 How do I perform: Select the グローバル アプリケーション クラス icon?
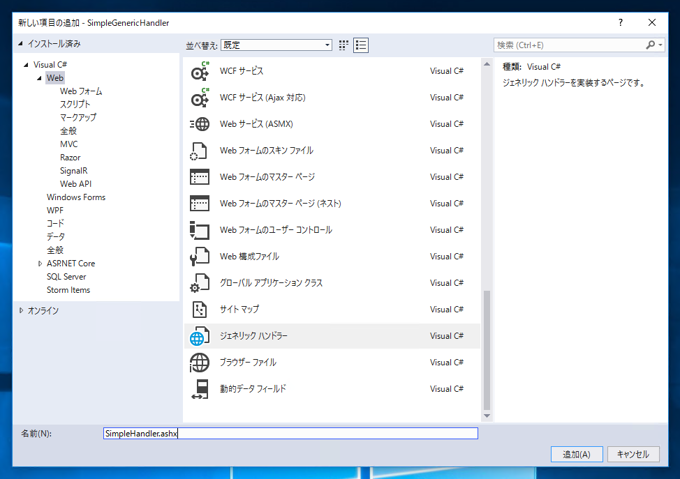[x=199, y=283]
